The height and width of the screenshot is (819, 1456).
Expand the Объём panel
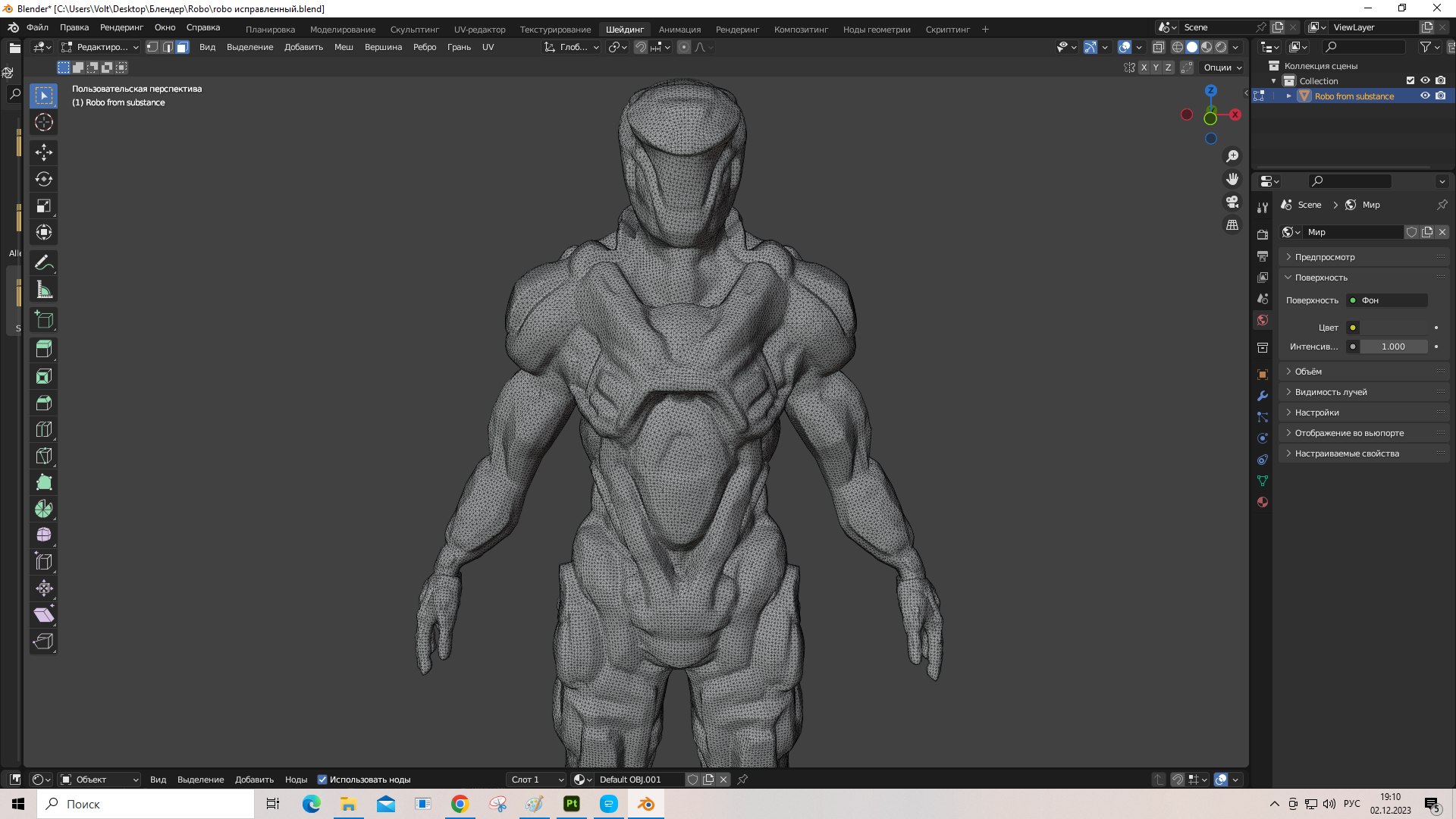pos(1363,372)
